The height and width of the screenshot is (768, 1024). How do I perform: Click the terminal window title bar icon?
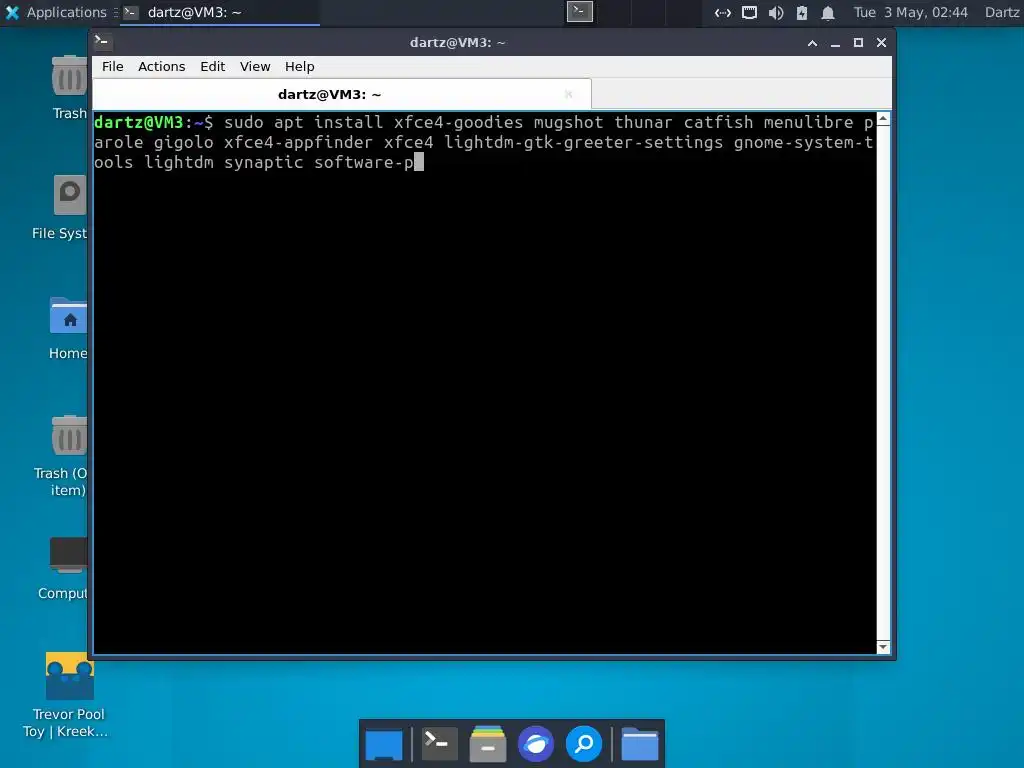coord(101,42)
